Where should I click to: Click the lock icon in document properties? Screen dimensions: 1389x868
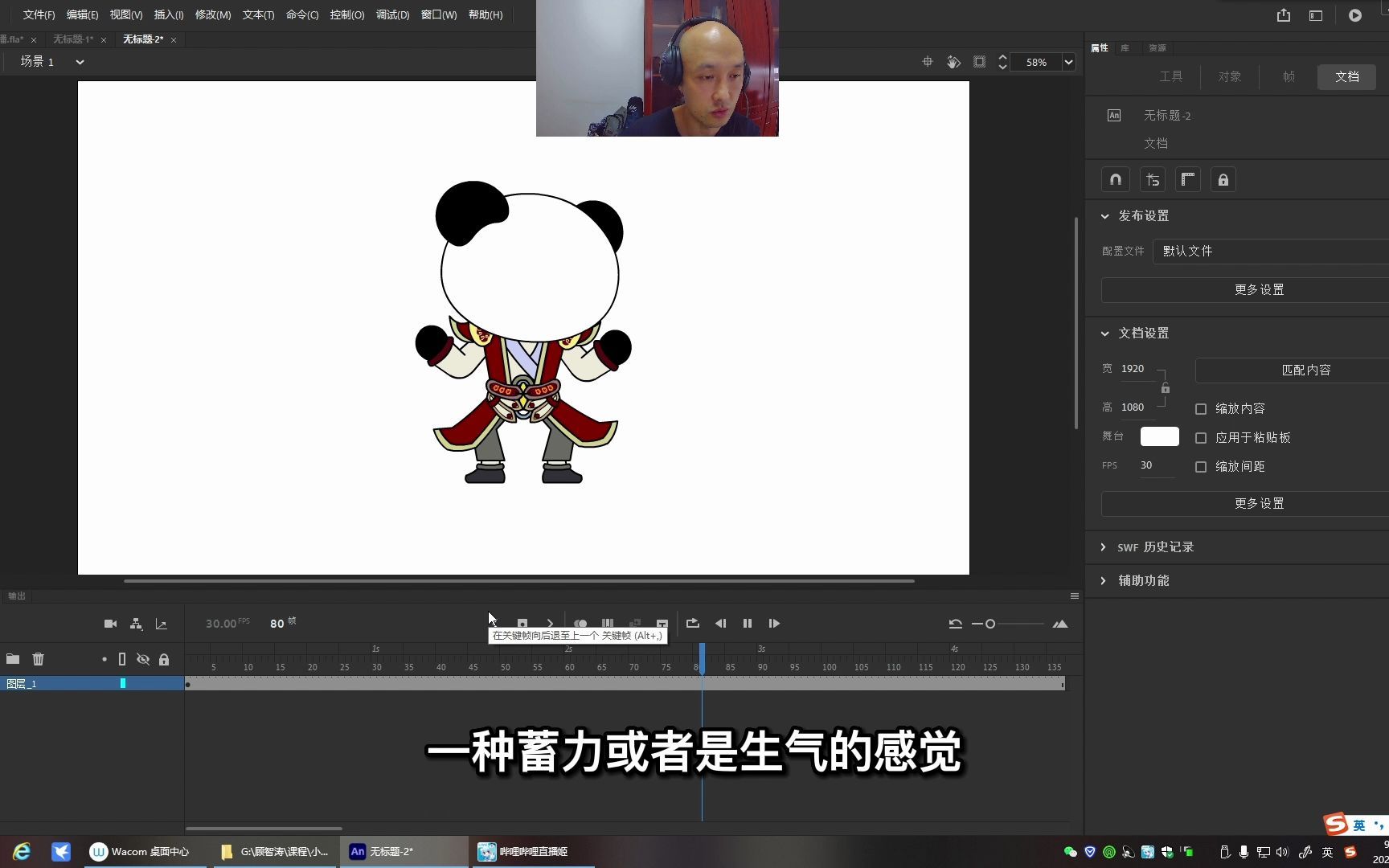click(x=1223, y=180)
